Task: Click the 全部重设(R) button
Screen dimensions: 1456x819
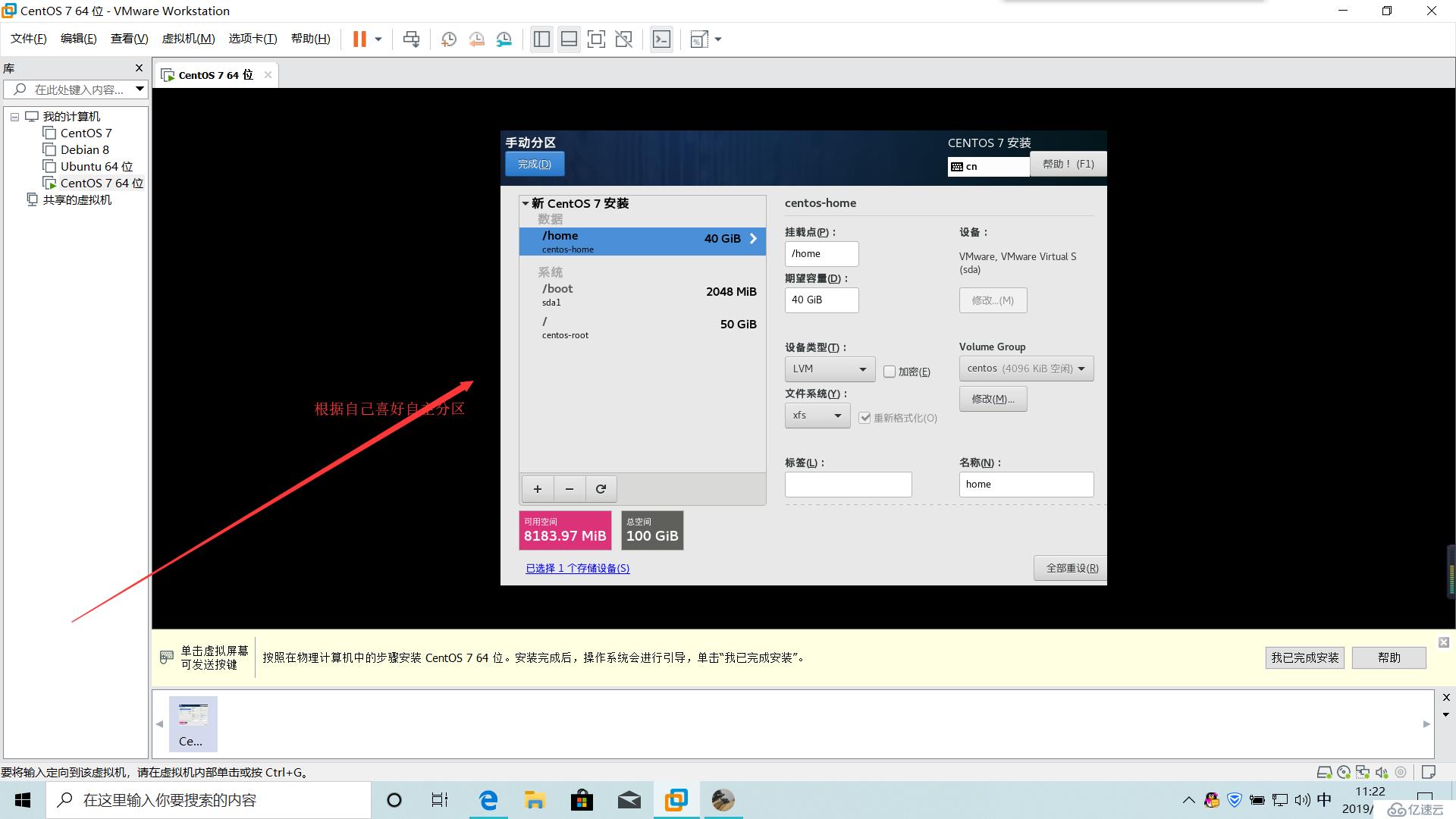Action: coord(1072,568)
